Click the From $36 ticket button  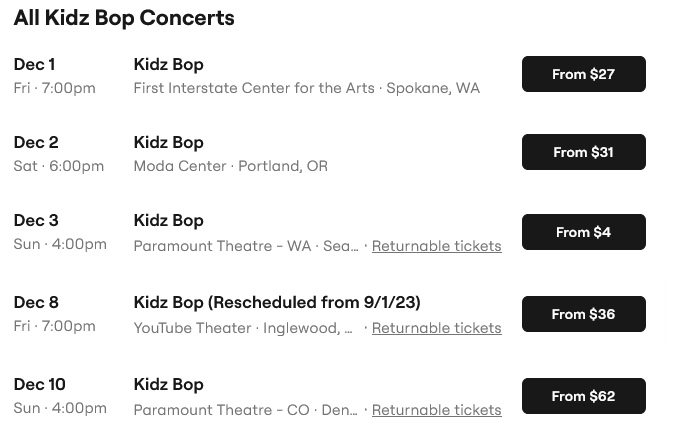pyautogui.click(x=583, y=314)
